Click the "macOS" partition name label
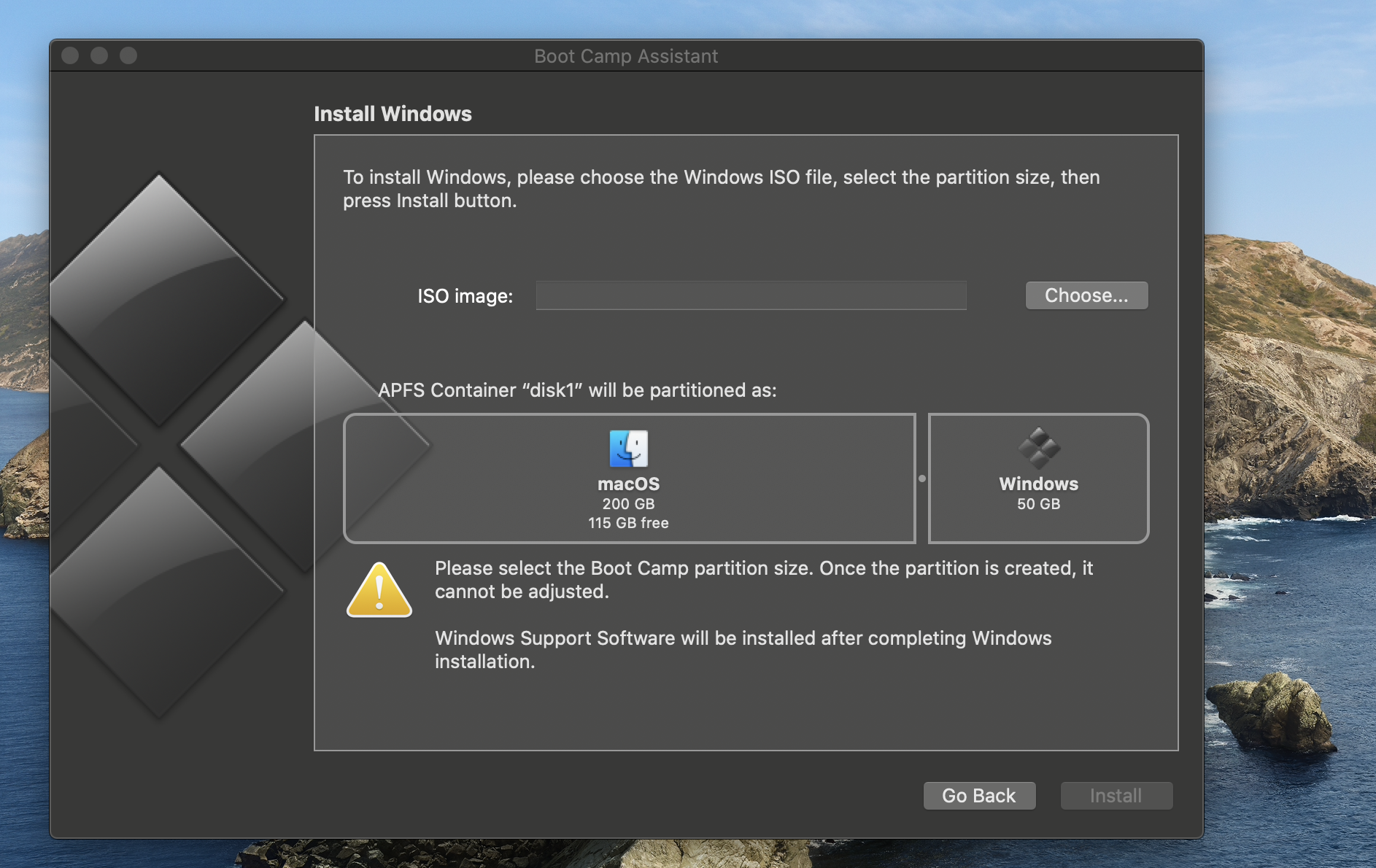The image size is (1376, 868). click(628, 484)
